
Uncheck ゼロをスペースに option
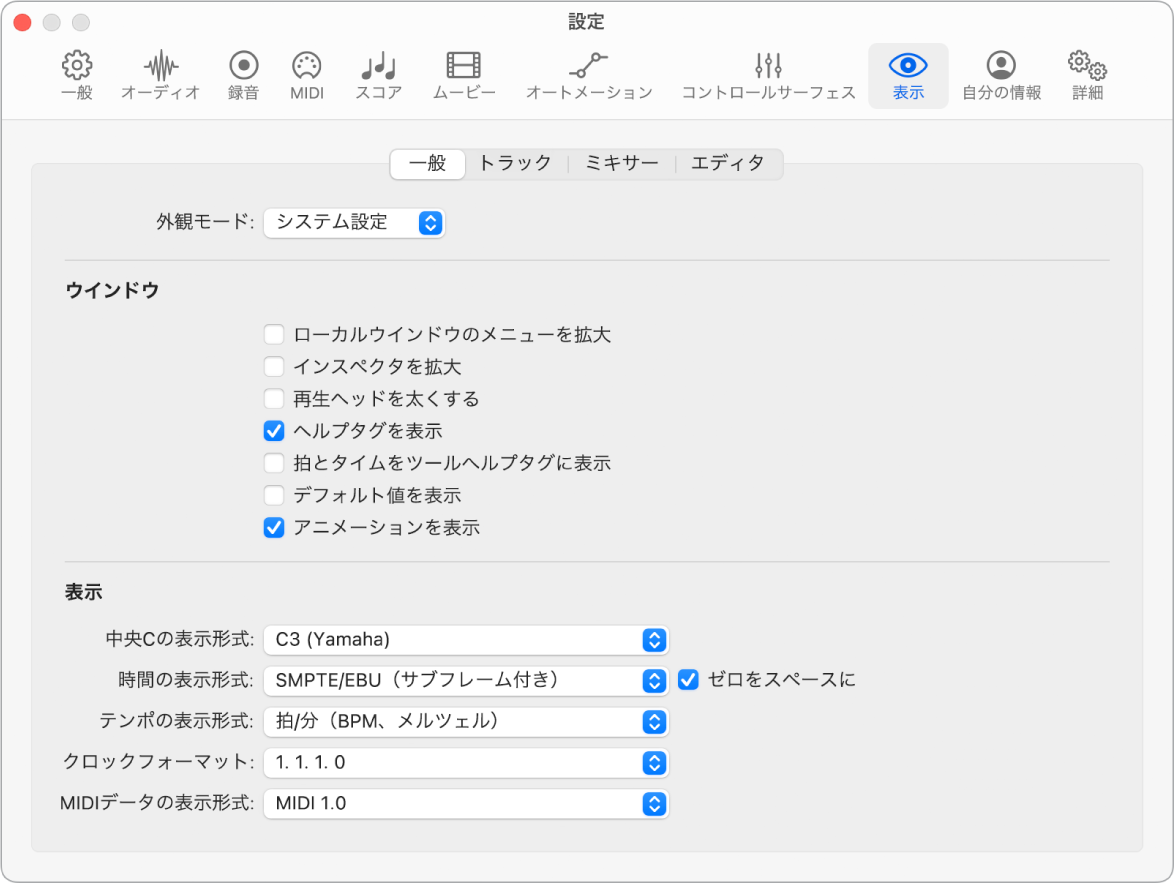(687, 679)
